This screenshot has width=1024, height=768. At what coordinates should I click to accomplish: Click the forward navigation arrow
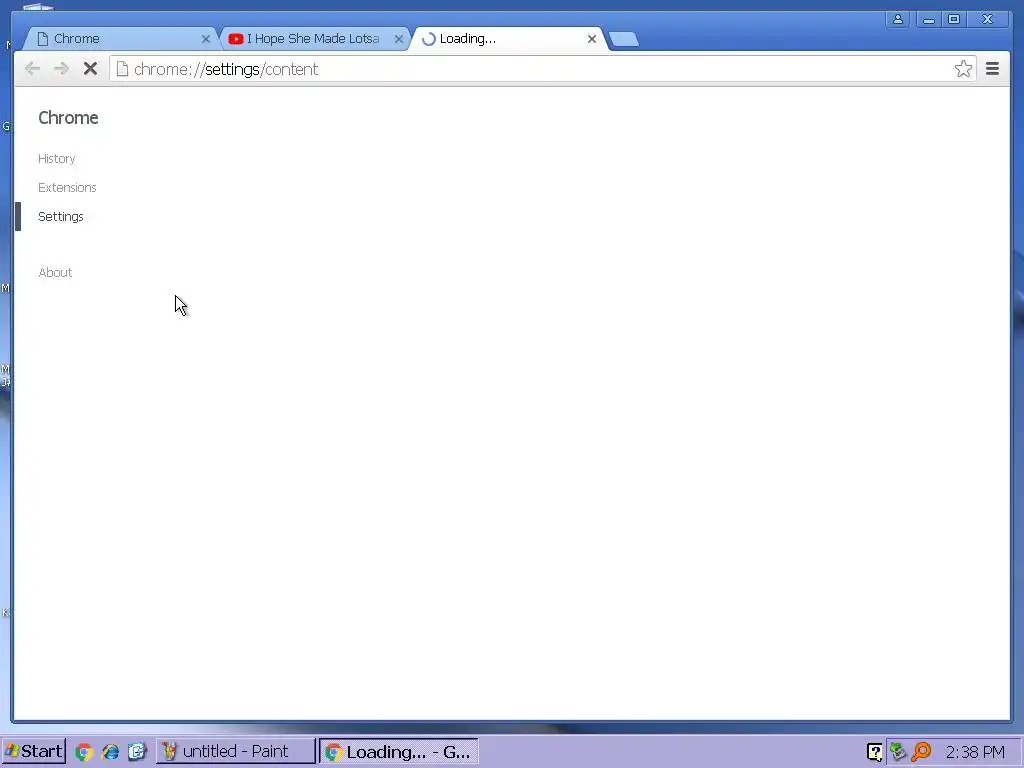tap(61, 69)
